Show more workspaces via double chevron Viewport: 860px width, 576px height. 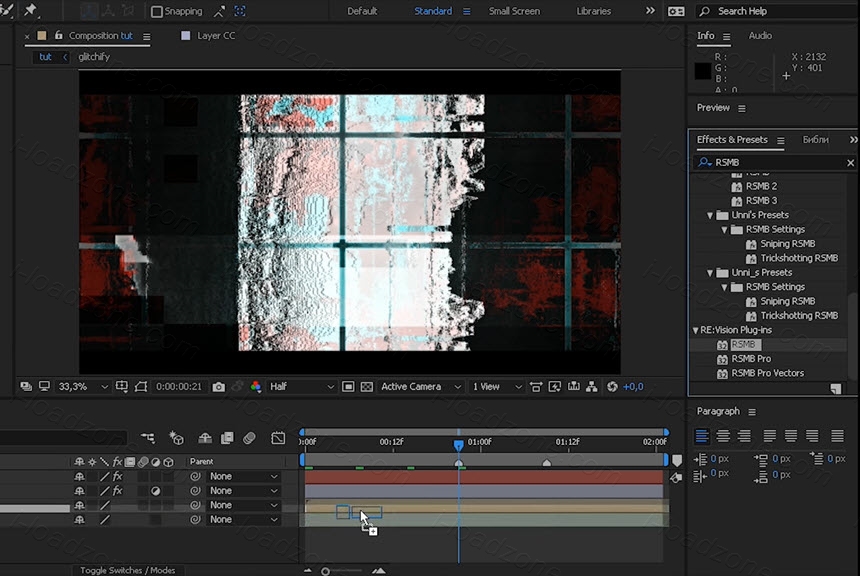(650, 10)
